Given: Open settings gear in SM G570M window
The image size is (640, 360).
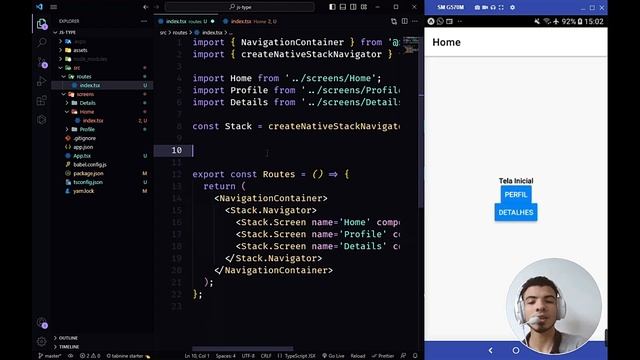Looking at the screenshot, I should (512, 7).
